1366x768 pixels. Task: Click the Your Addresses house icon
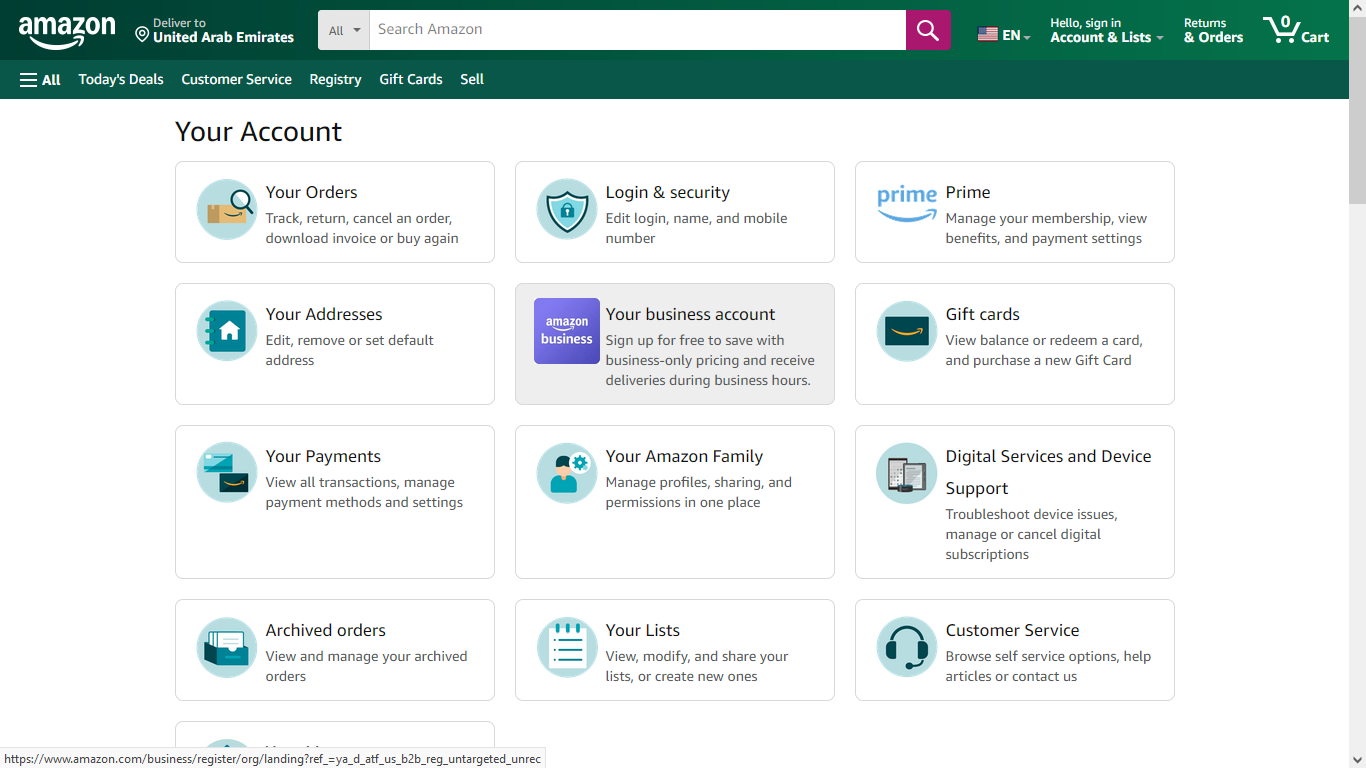pos(227,331)
